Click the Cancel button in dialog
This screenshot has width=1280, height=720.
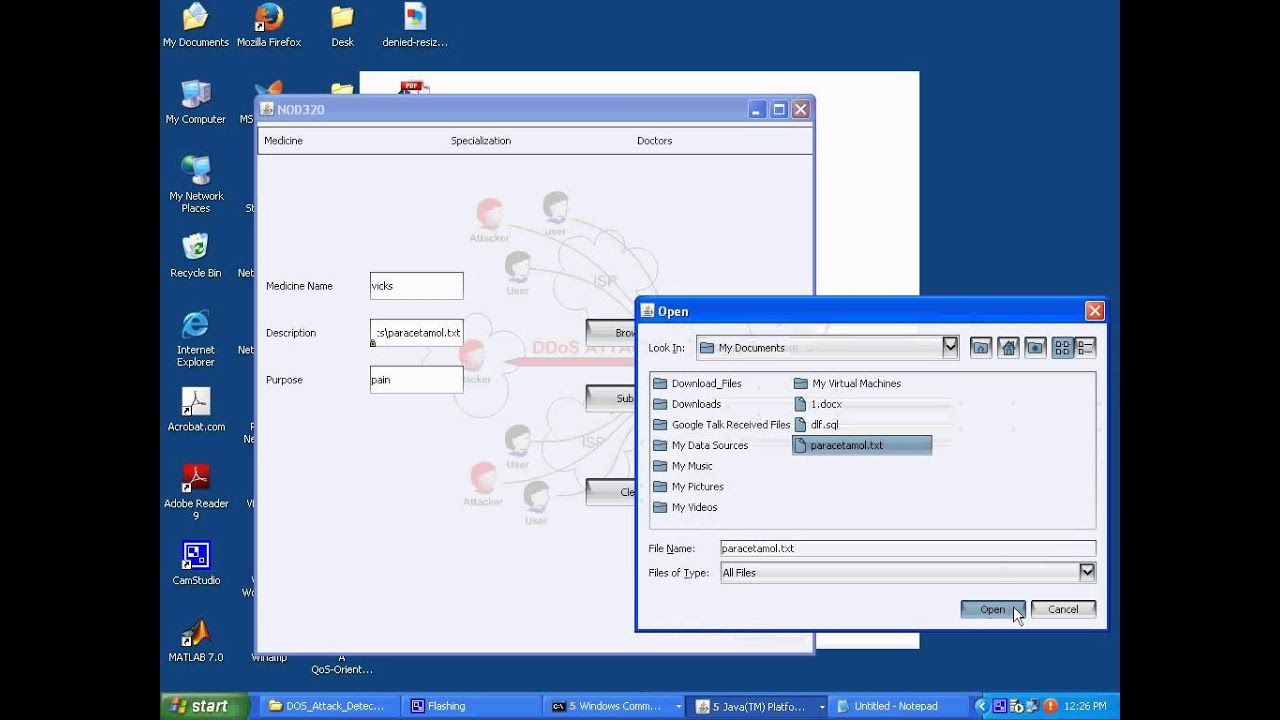point(1063,609)
